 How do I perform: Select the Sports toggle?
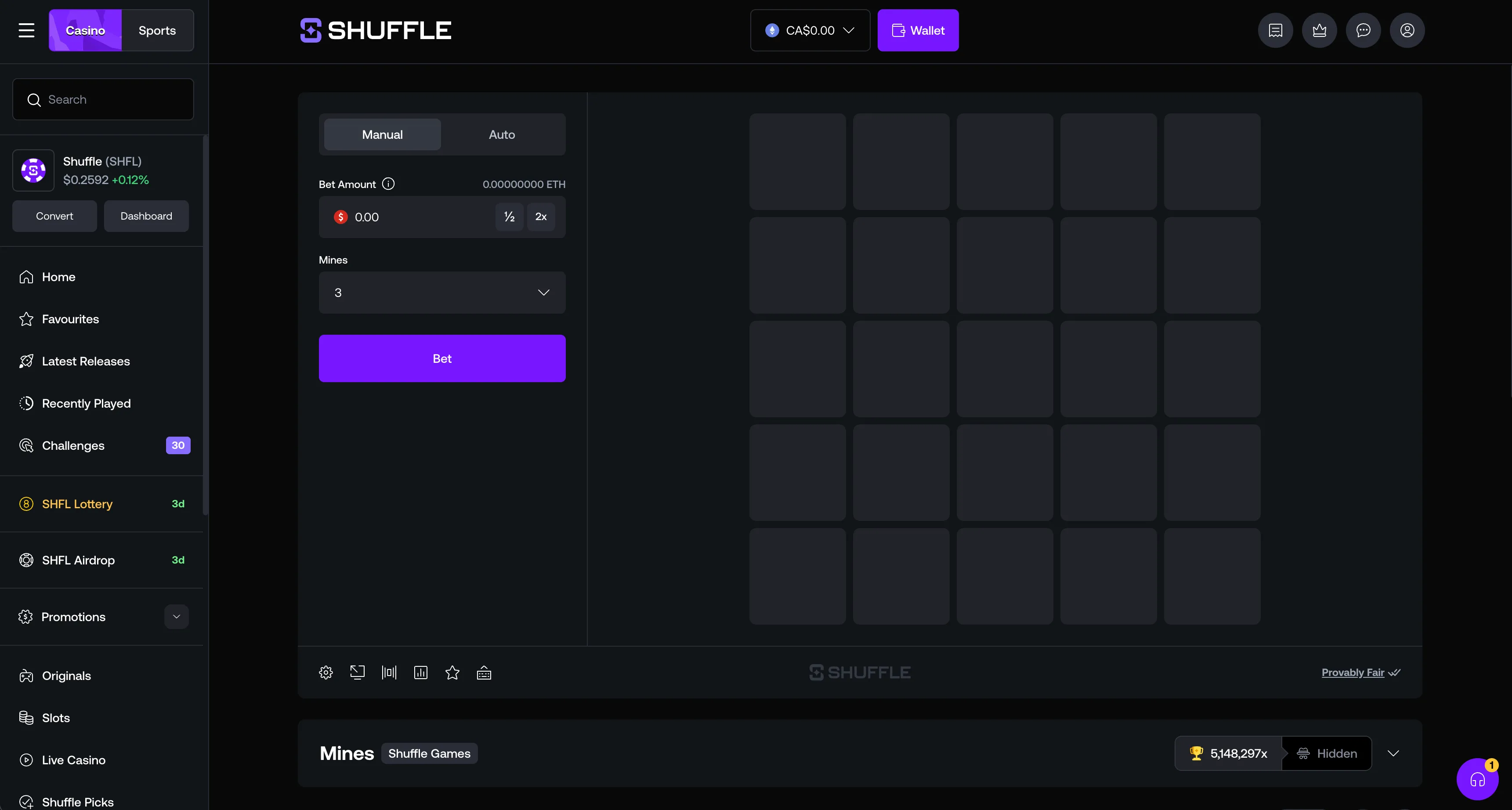pos(157,30)
